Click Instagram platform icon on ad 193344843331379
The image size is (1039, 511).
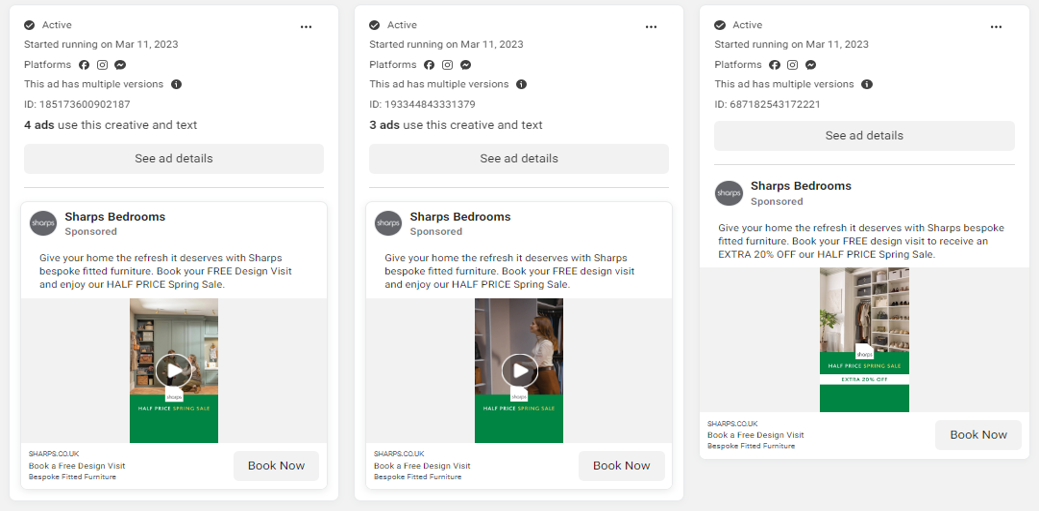point(447,65)
